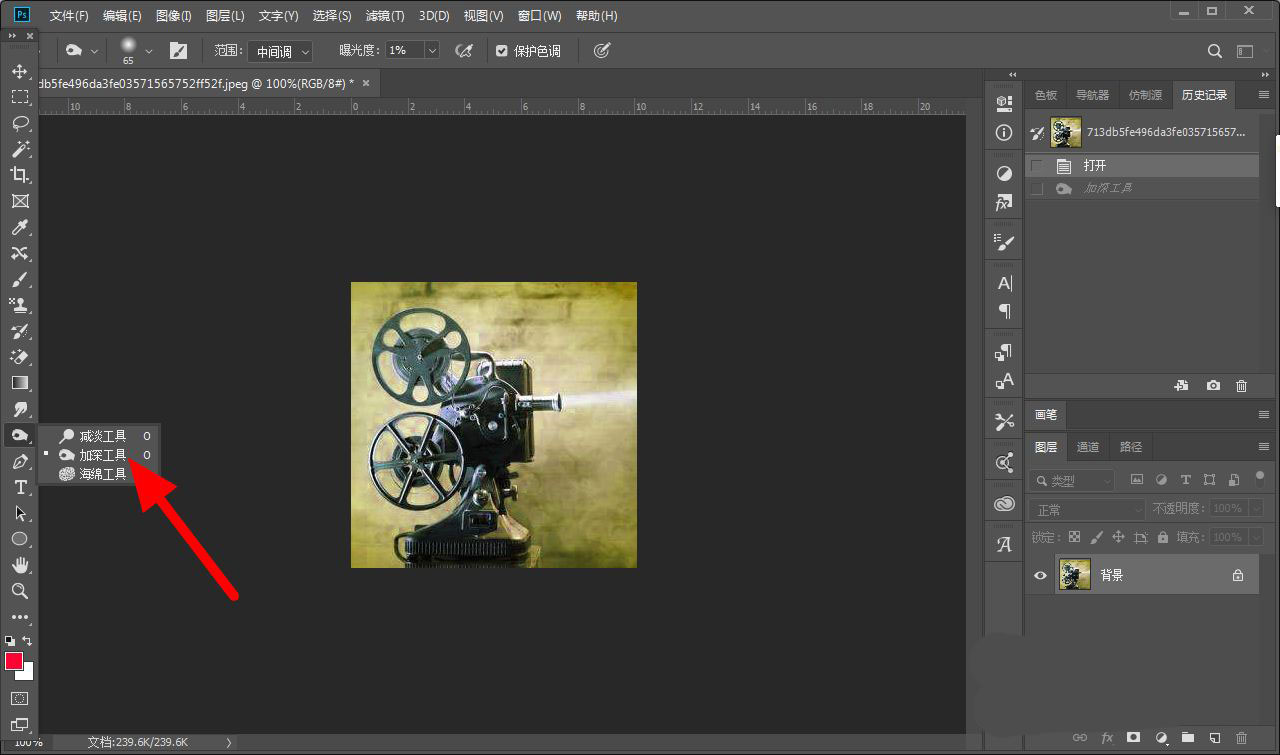
Task: Select the Horizontal Type tool
Action: tap(19, 487)
